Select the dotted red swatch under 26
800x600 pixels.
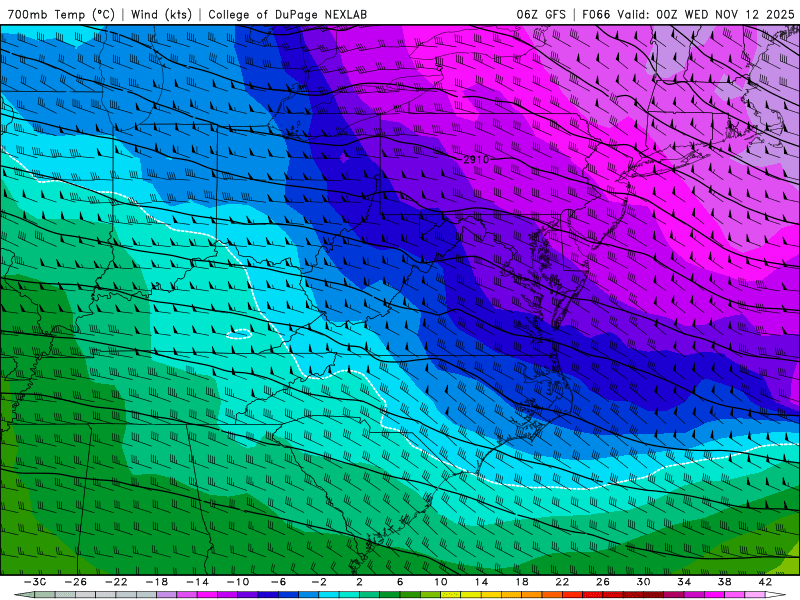613,595
